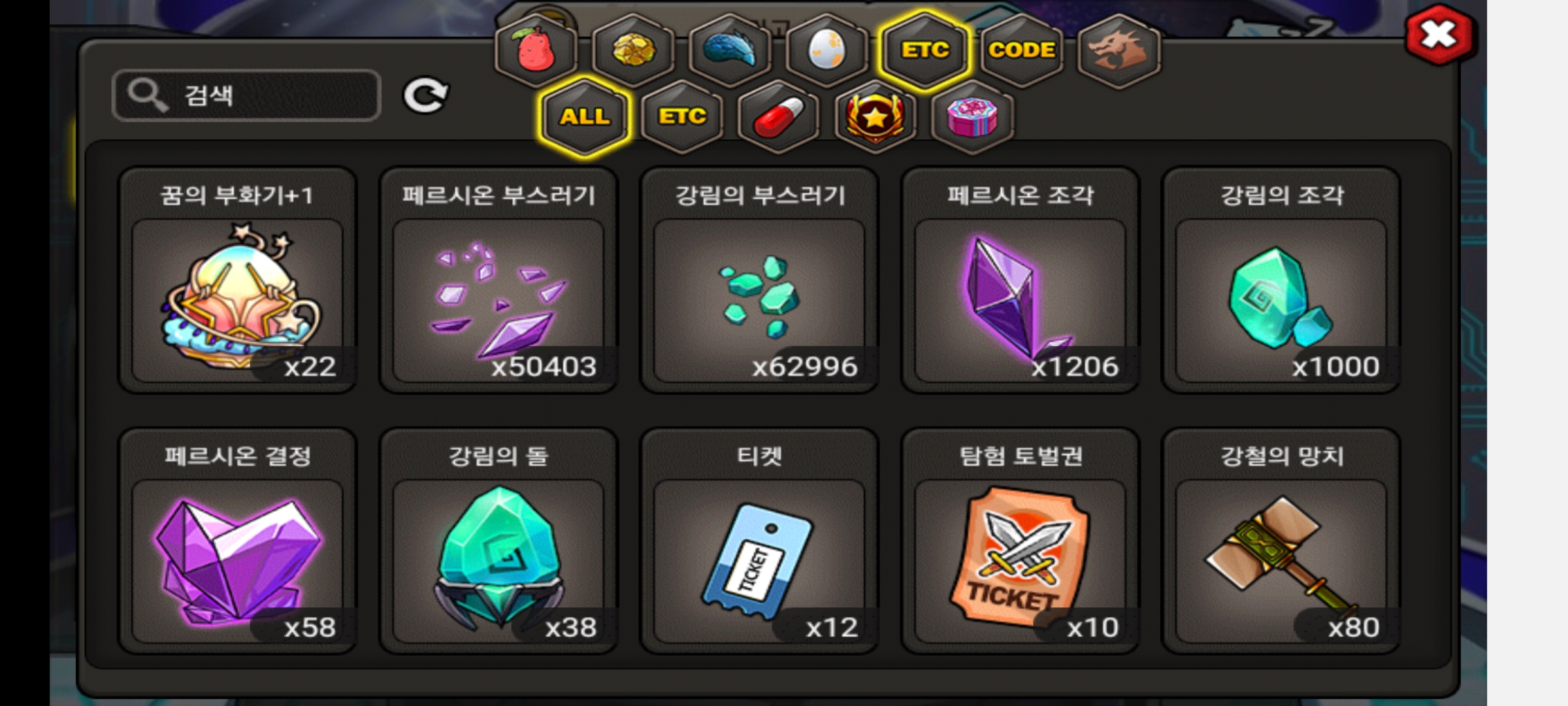1568x706 pixels.
Task: Switch to the CODE tab
Action: (1022, 50)
